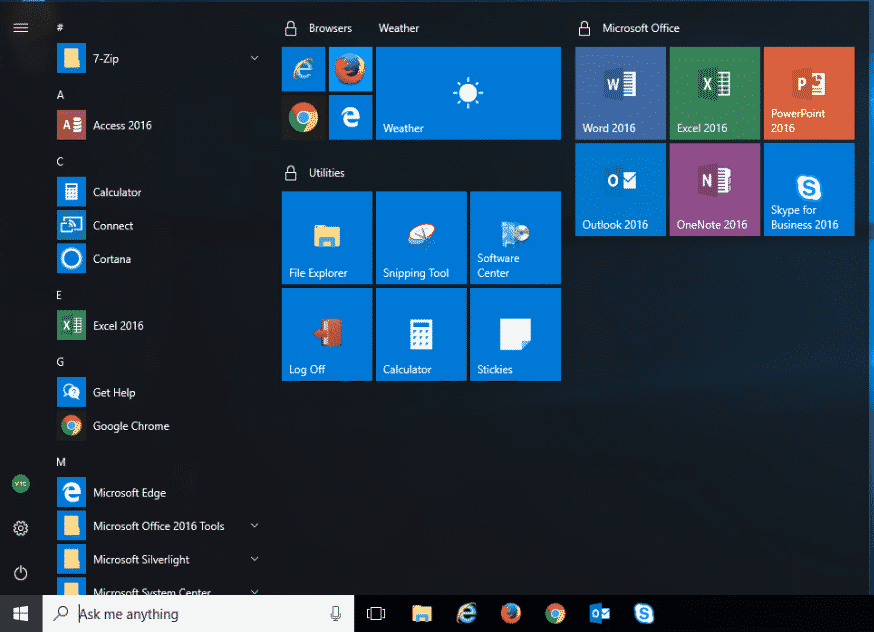Click the Internet Explorer small tile
The width and height of the screenshot is (874, 632).
point(303,69)
